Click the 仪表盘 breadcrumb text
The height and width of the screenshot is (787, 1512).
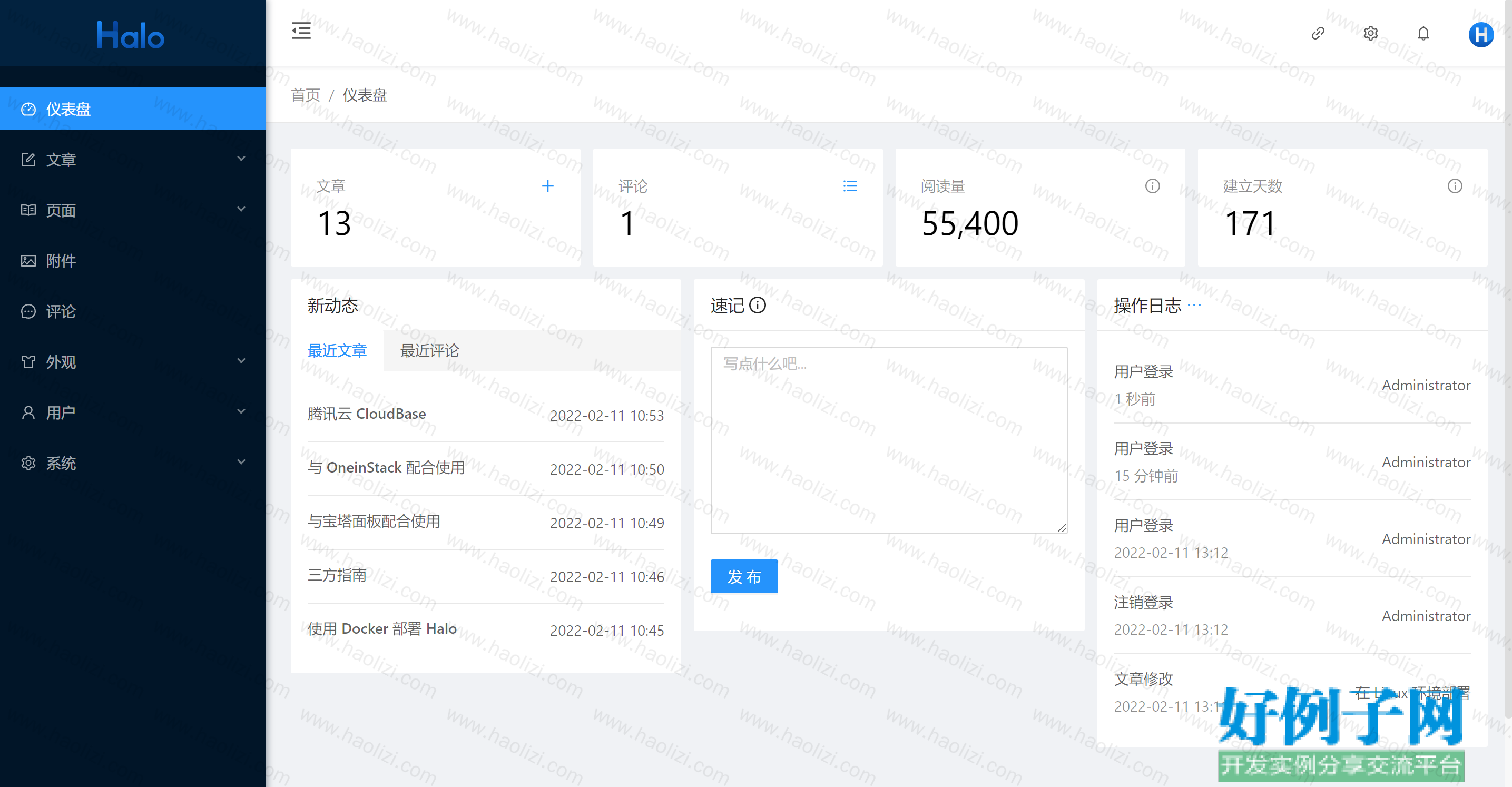coord(365,95)
